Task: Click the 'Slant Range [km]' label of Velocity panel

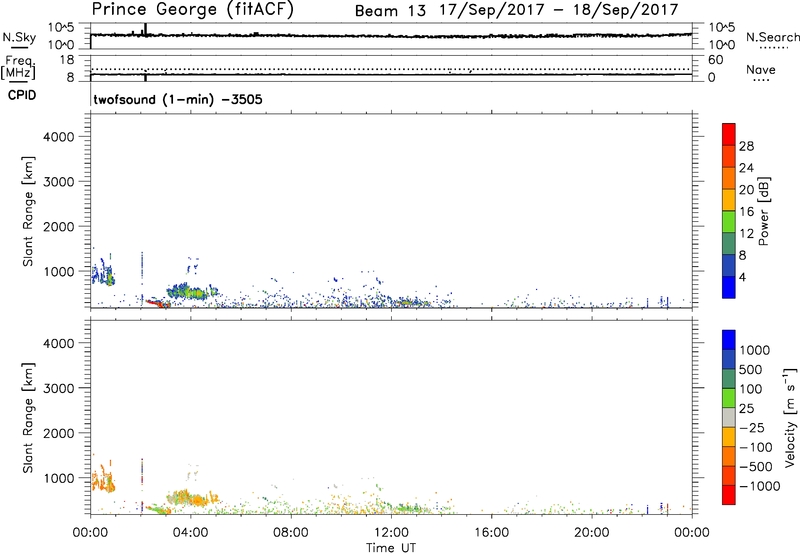Action: point(28,418)
